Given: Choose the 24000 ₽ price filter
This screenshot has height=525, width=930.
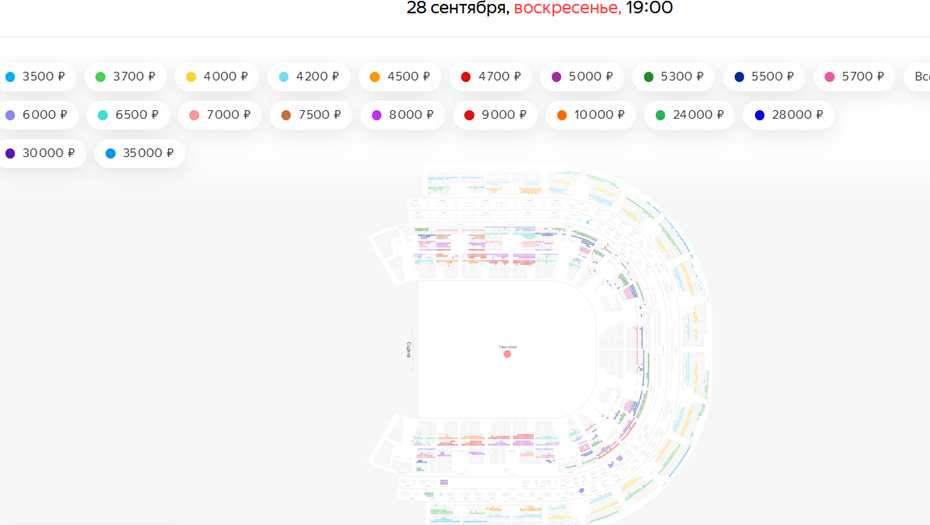Looking at the screenshot, I should click(690, 115).
